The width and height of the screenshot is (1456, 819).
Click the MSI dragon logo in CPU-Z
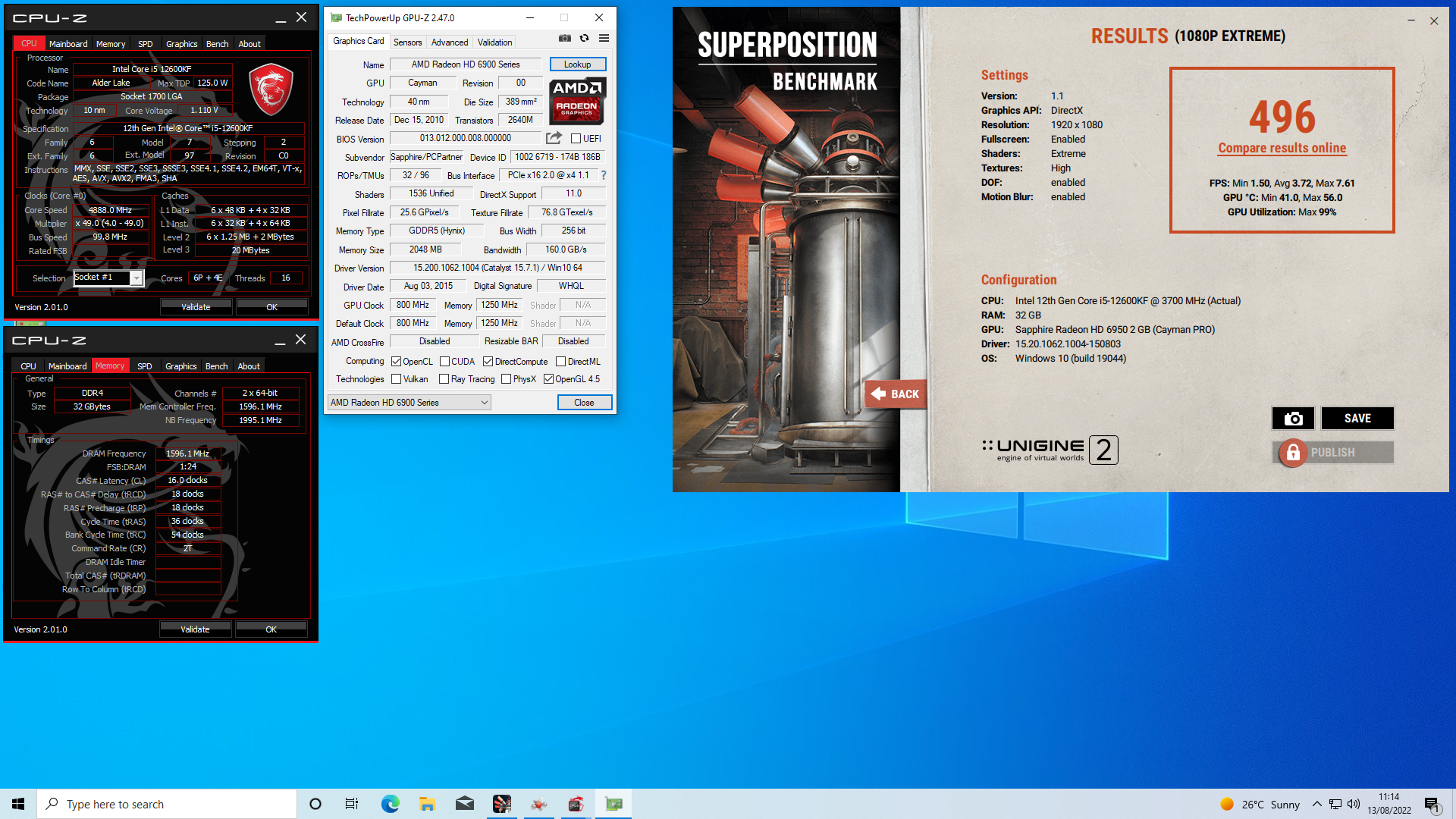271,89
